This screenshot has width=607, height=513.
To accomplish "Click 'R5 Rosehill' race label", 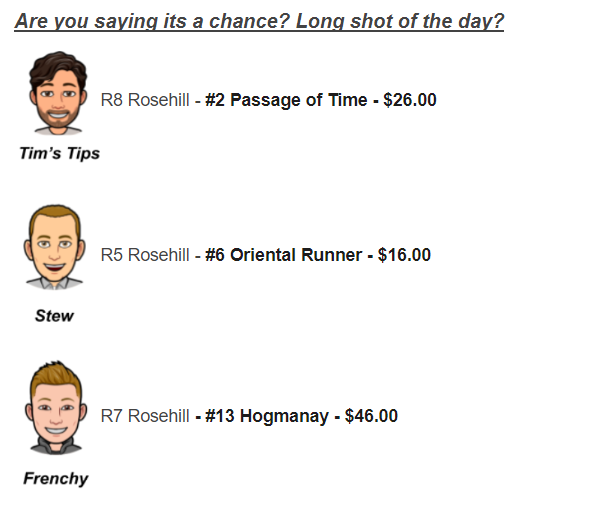I will tap(145, 255).
